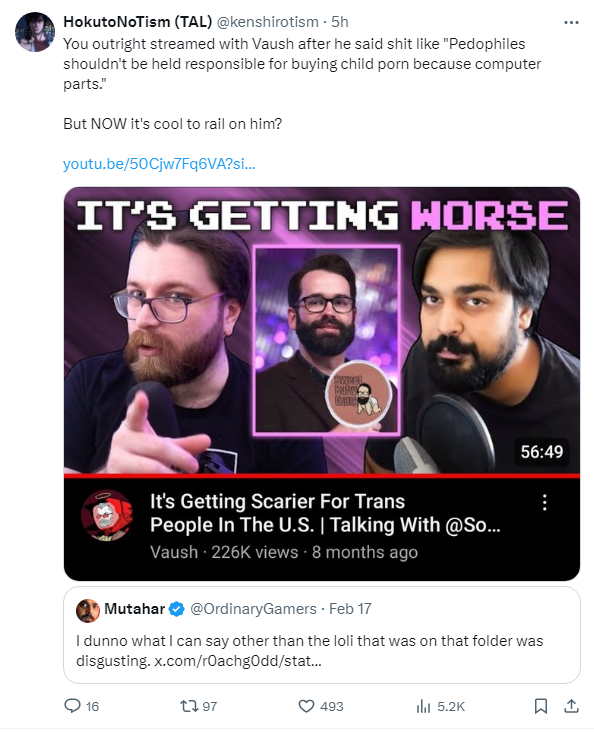Image resolution: width=594 pixels, height=732 pixels.
Task: Open the video card's vertical three-dot menu
Action: click(x=544, y=502)
